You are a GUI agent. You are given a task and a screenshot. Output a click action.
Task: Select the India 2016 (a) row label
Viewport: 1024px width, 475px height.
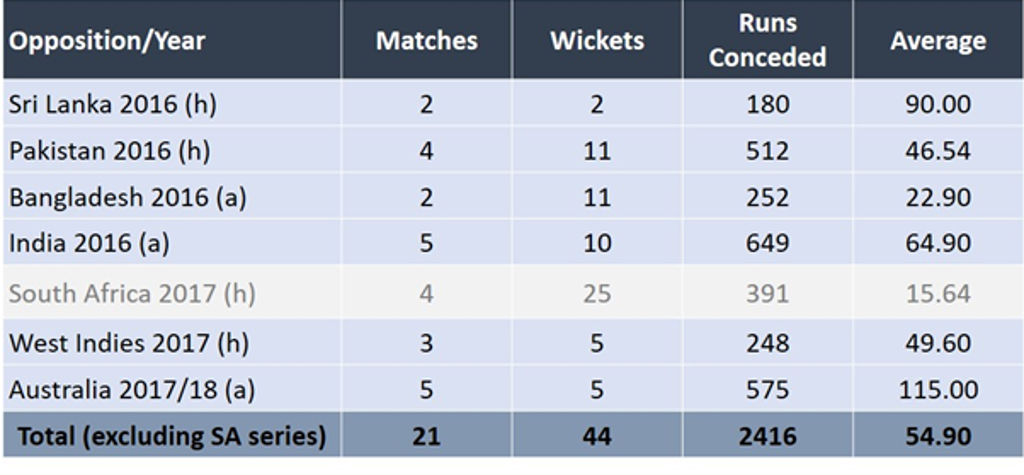pyautogui.click(x=89, y=243)
